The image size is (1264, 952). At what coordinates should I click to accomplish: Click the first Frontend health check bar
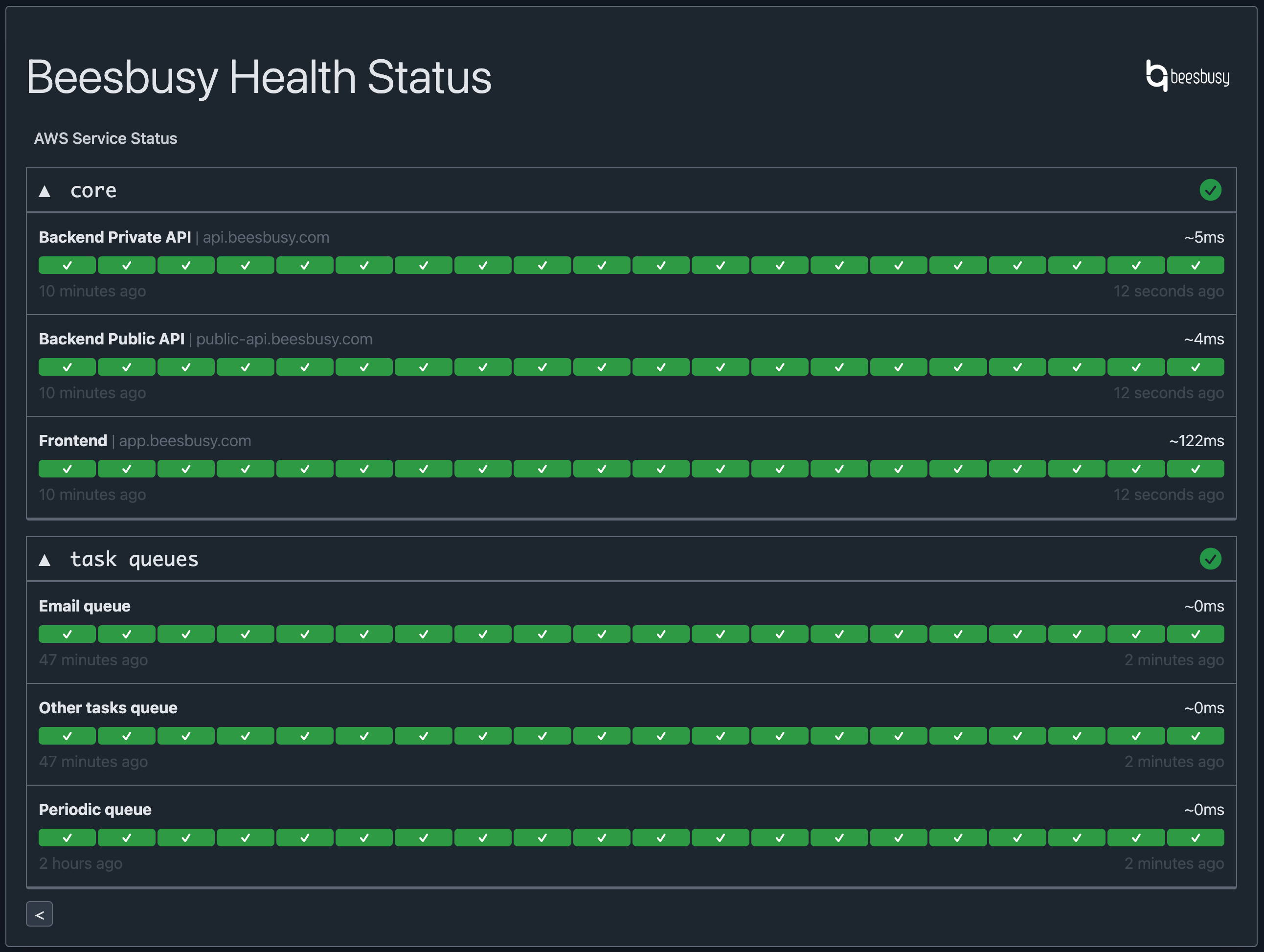[67, 469]
